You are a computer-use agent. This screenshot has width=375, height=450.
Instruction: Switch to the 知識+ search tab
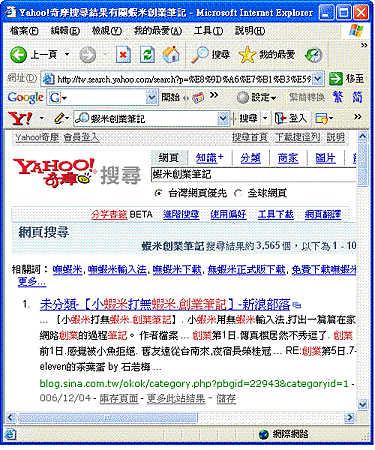[210, 158]
